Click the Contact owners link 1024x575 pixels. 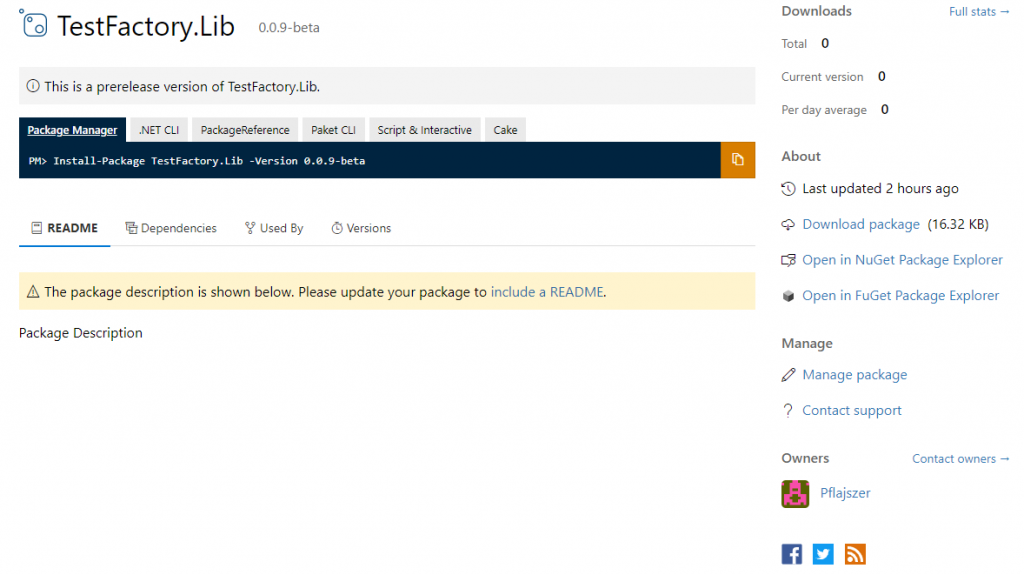tap(961, 459)
